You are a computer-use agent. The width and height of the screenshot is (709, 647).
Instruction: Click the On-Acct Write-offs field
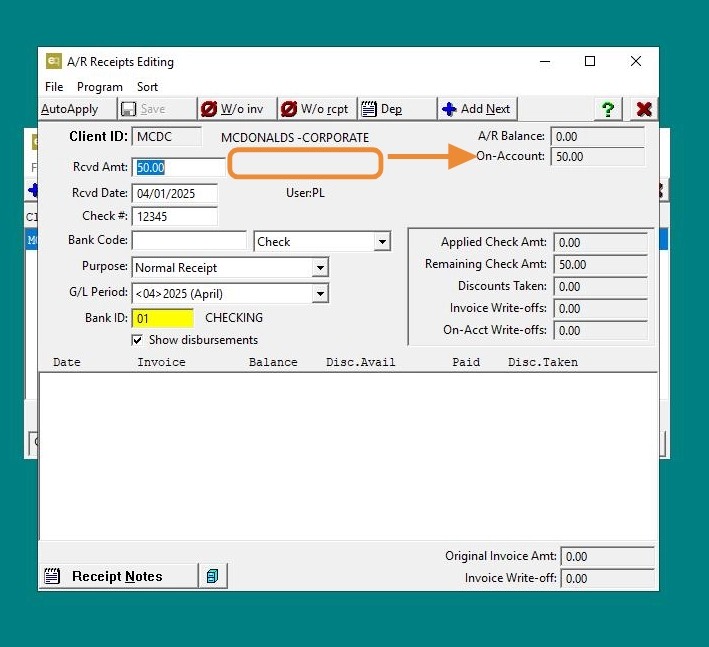pos(600,331)
